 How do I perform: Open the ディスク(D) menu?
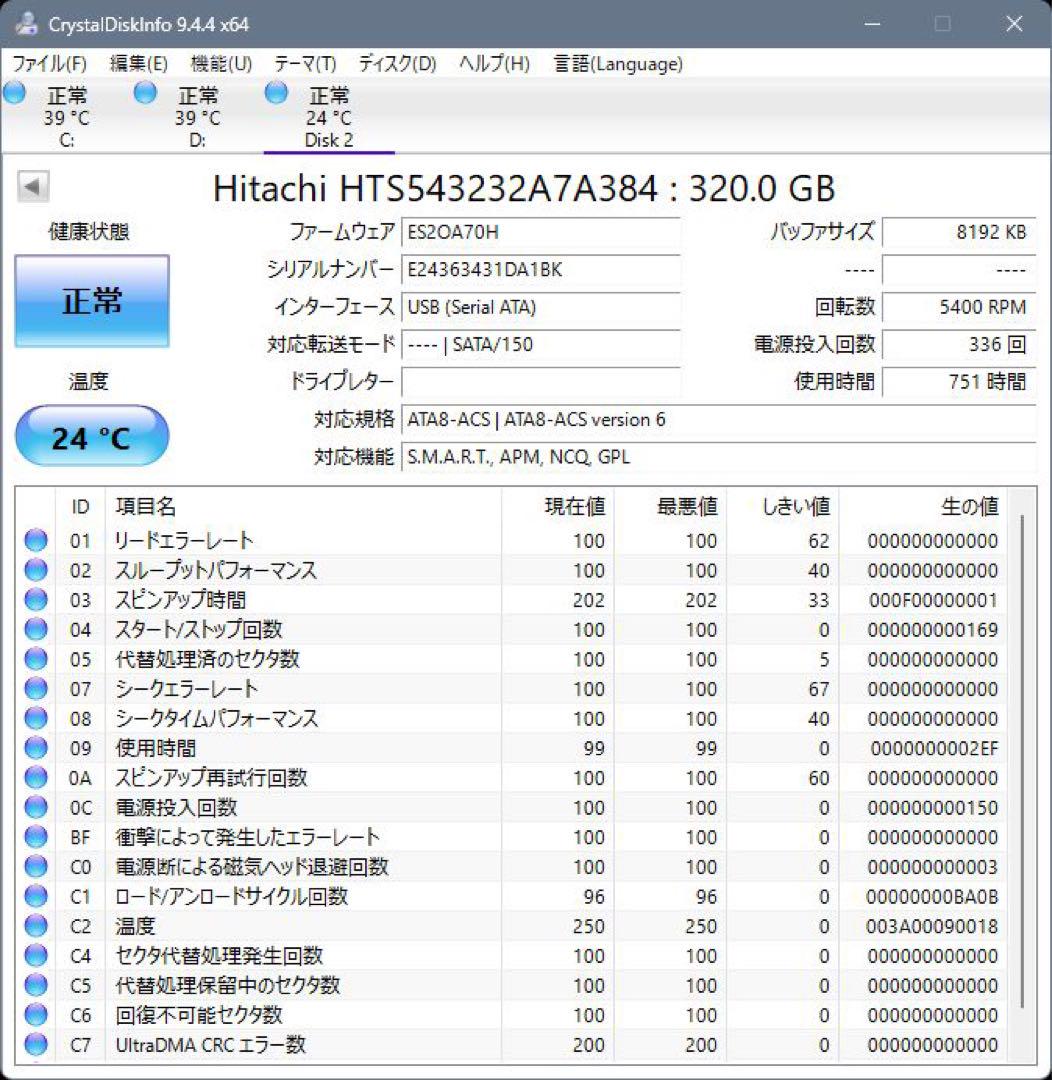(x=398, y=64)
